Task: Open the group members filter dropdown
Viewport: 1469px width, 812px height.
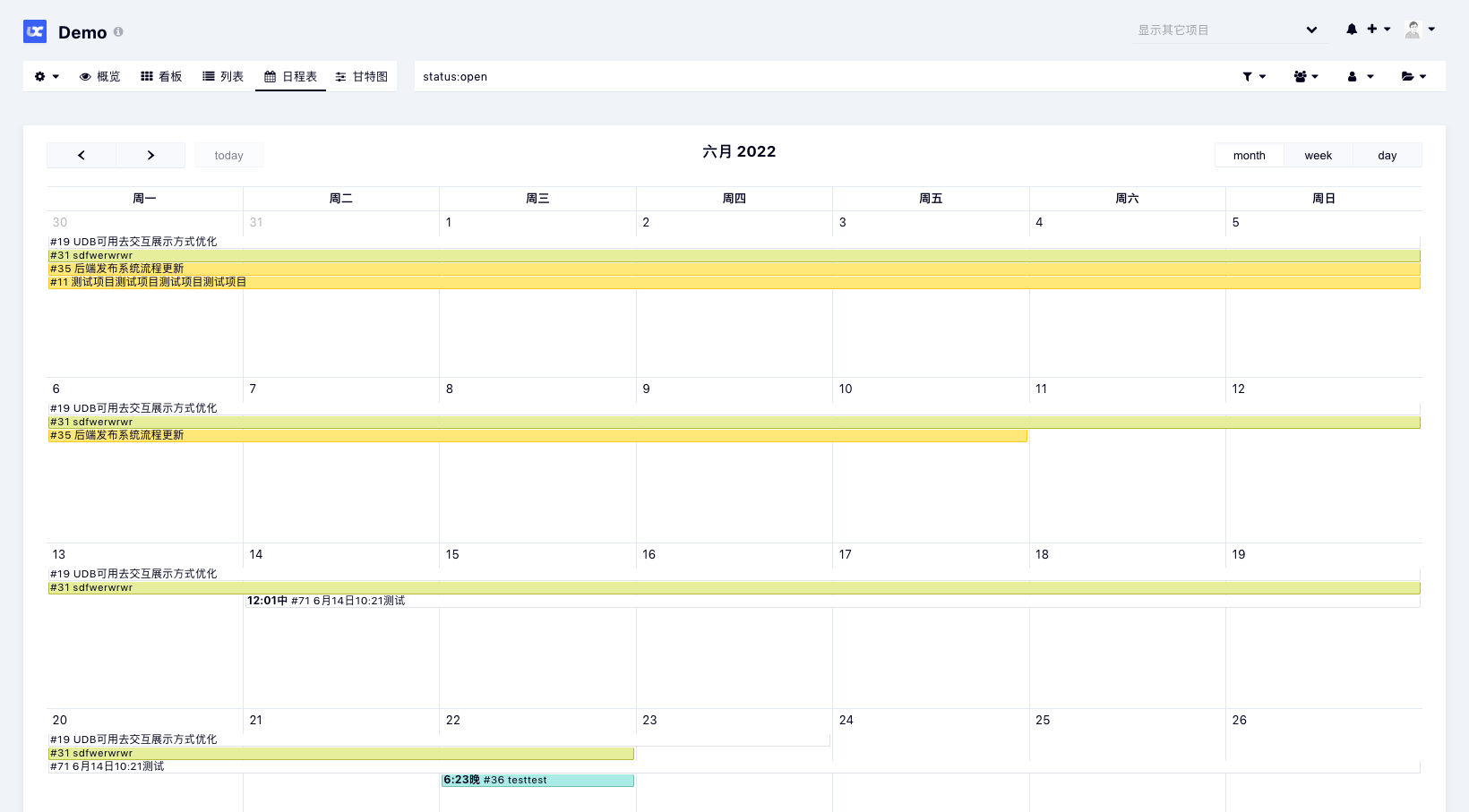Action: point(1306,76)
